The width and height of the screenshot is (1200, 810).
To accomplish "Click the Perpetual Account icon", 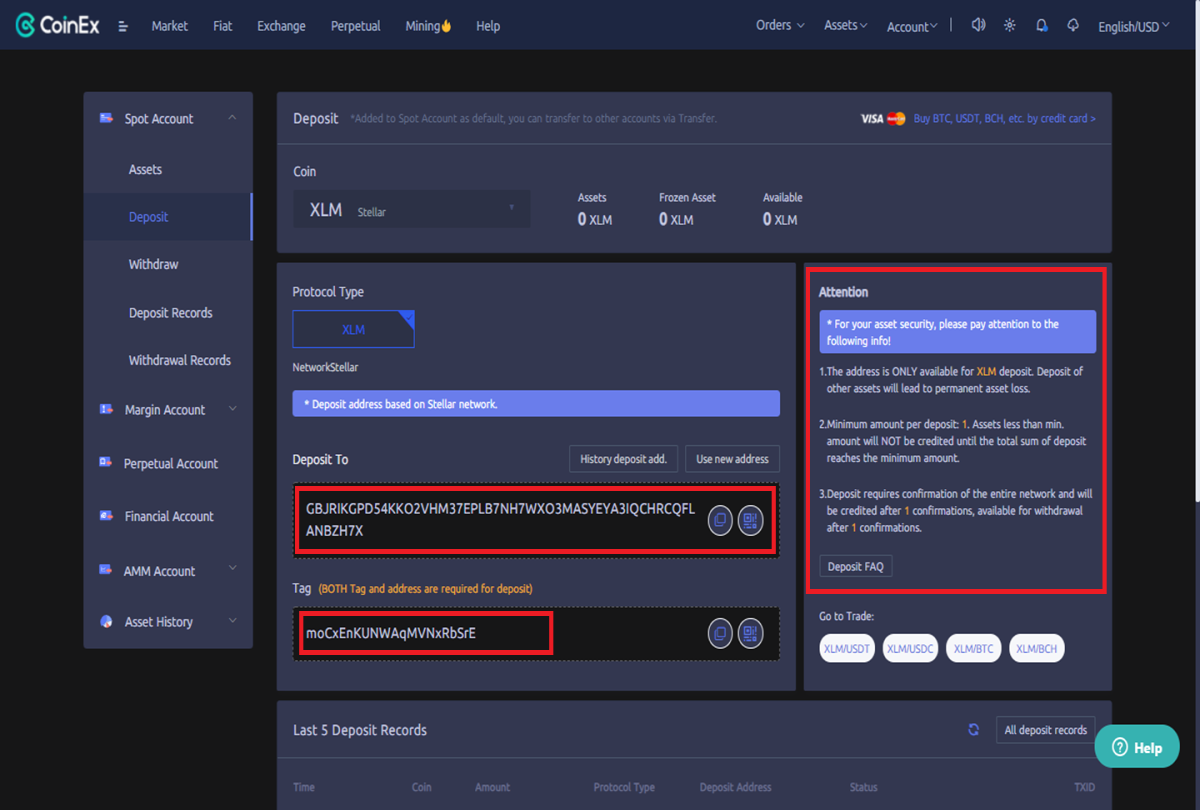I will [x=106, y=462].
